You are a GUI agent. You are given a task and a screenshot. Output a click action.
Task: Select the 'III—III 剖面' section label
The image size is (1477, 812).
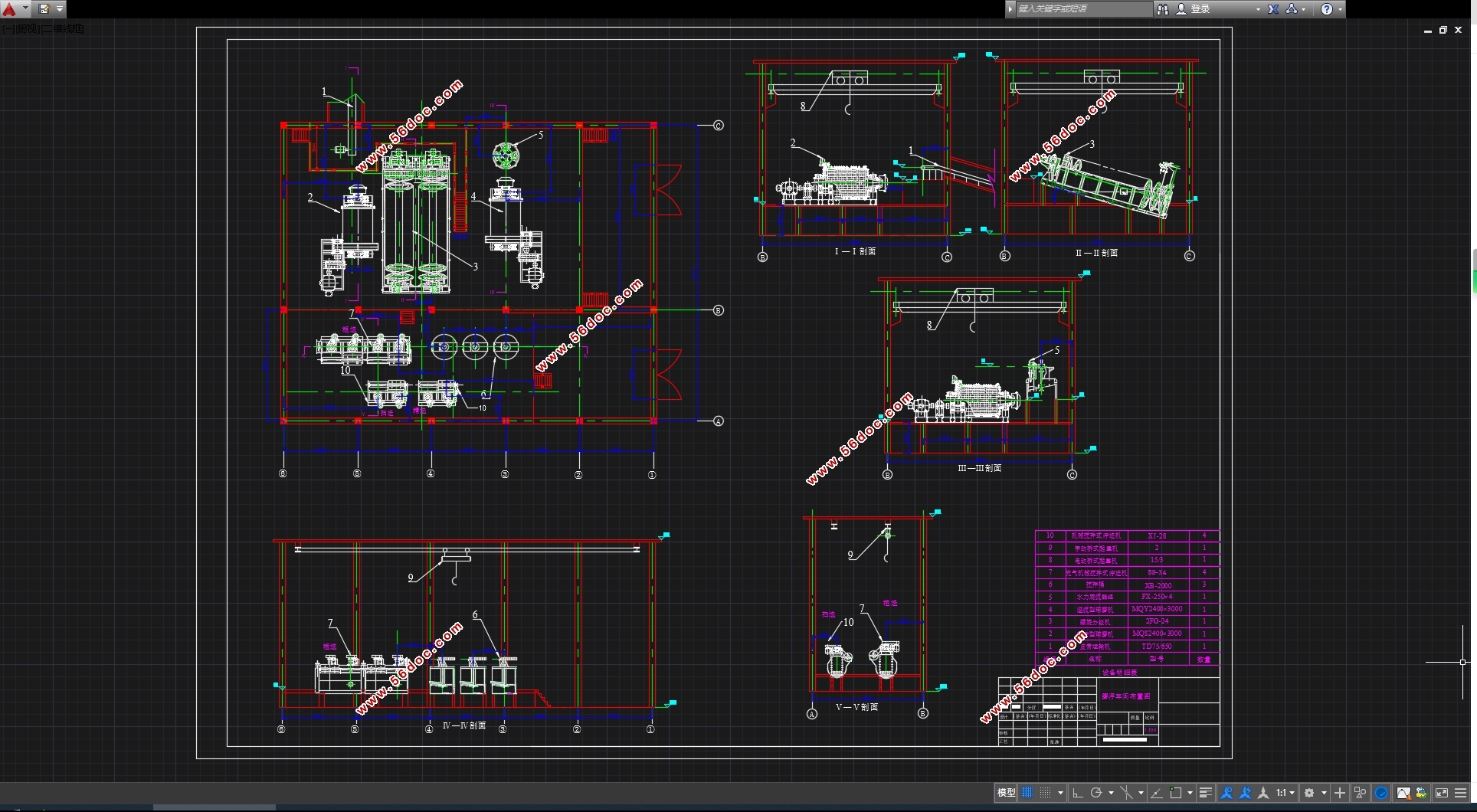(980, 467)
